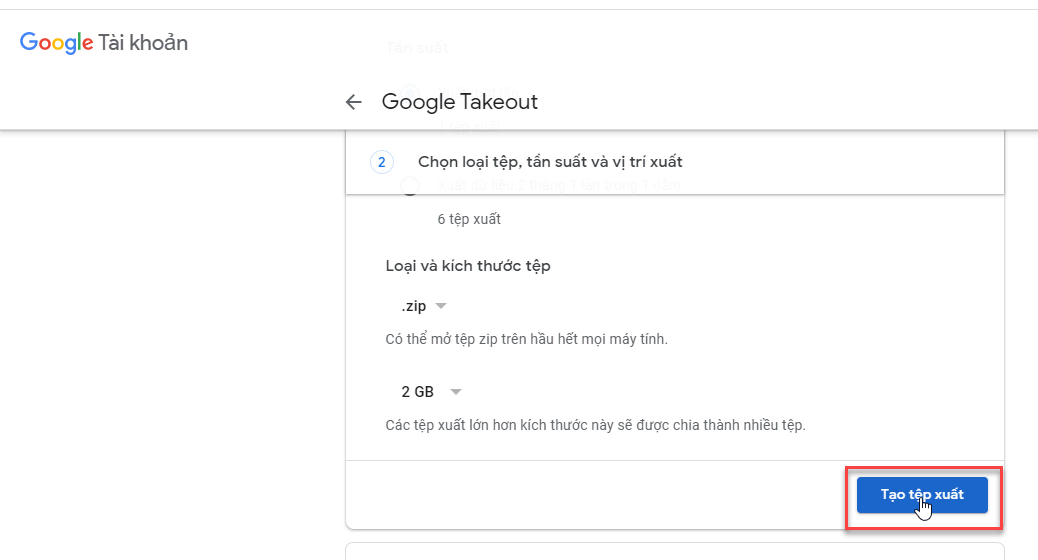Open the Google Tài khoản logo link
The image size is (1038, 560).
104,42
